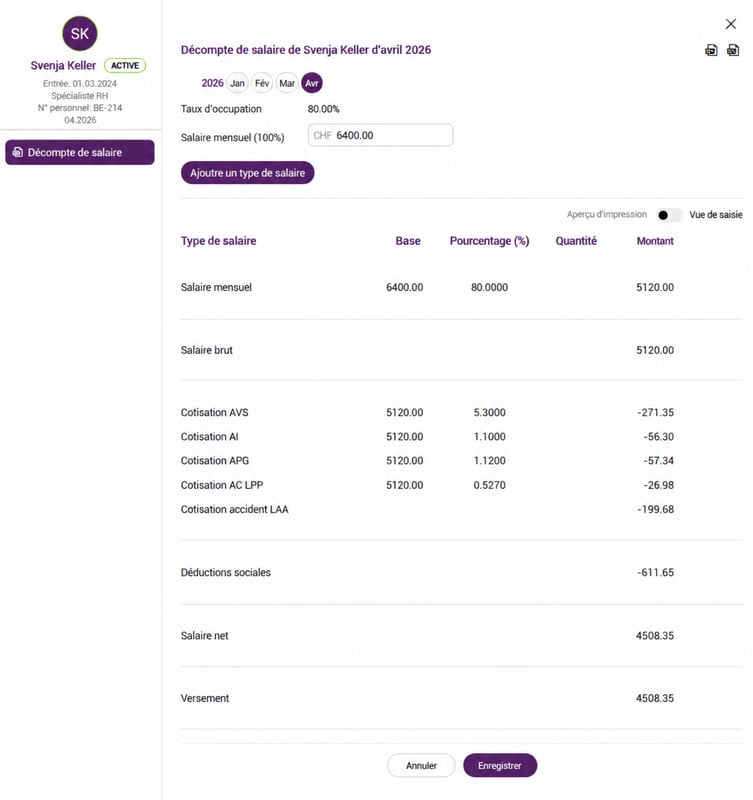This screenshot has width=753, height=800.
Task: Select the Jan month tab
Action: point(237,83)
